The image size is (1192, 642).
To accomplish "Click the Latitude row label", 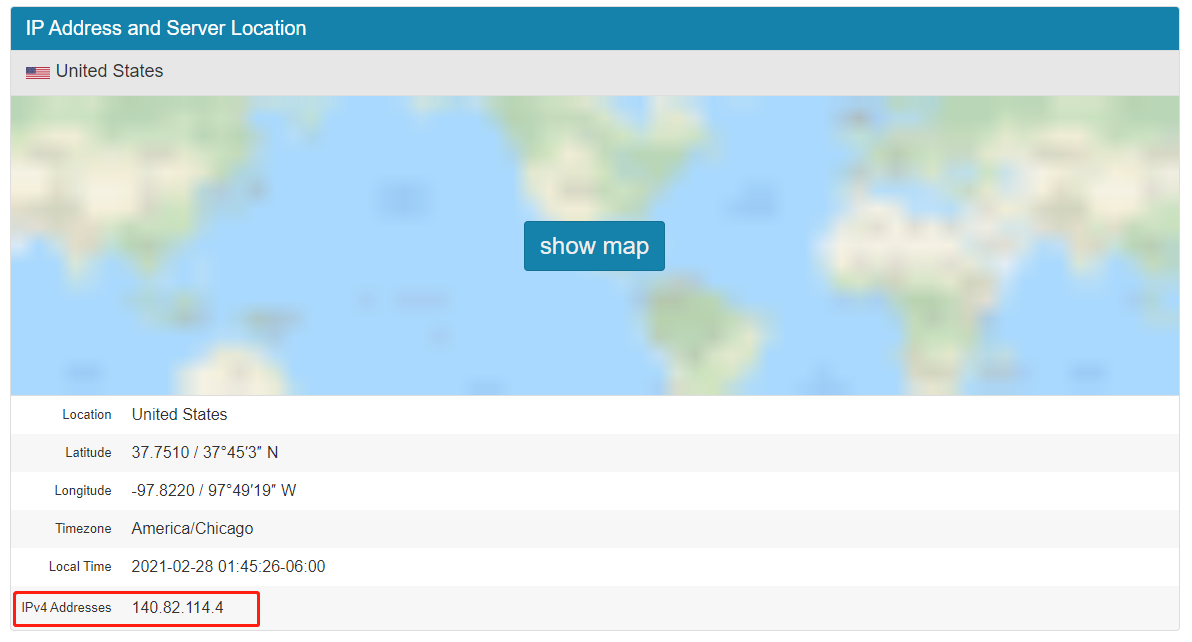I will point(88,453).
